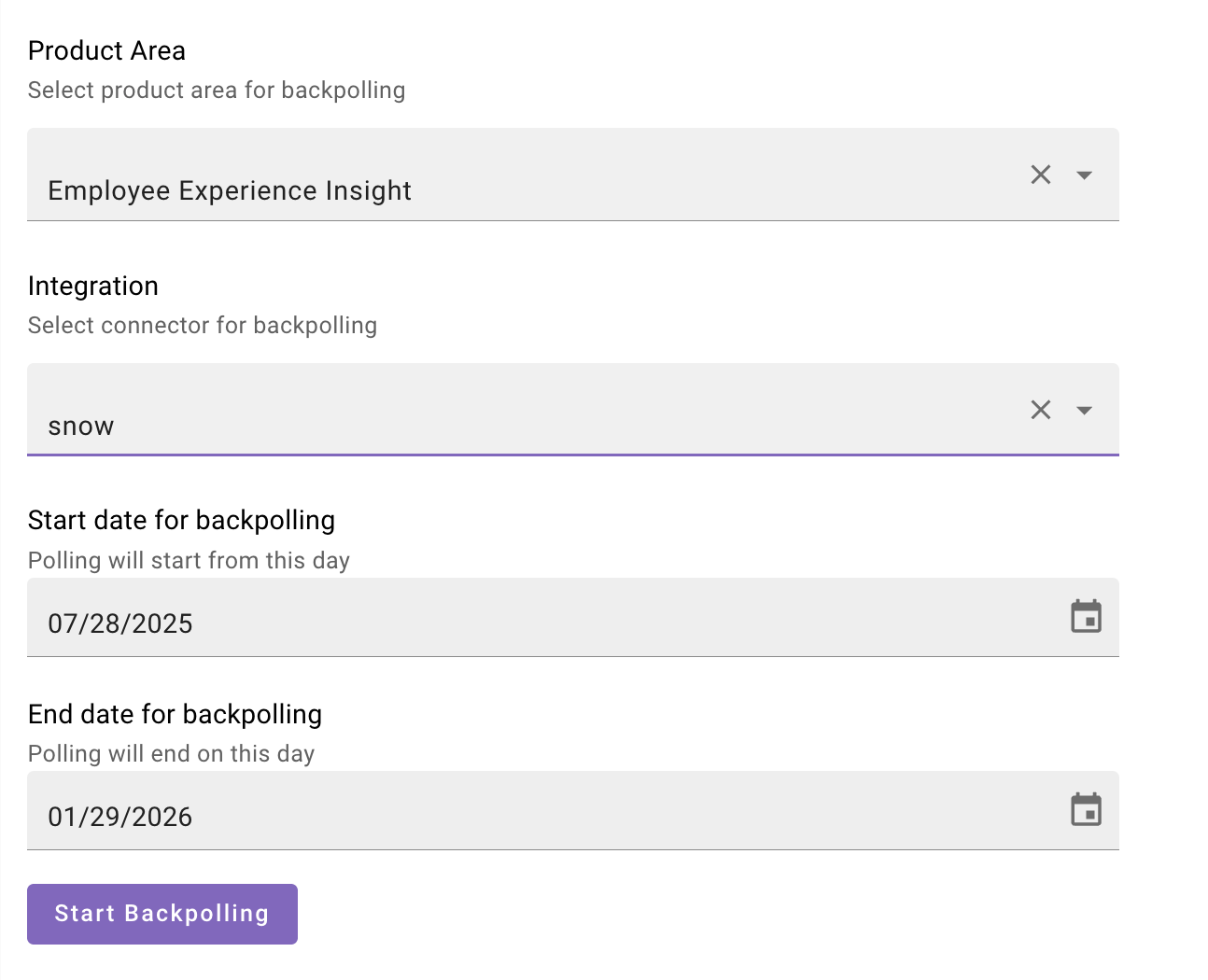Click the Integration label

tap(93, 286)
